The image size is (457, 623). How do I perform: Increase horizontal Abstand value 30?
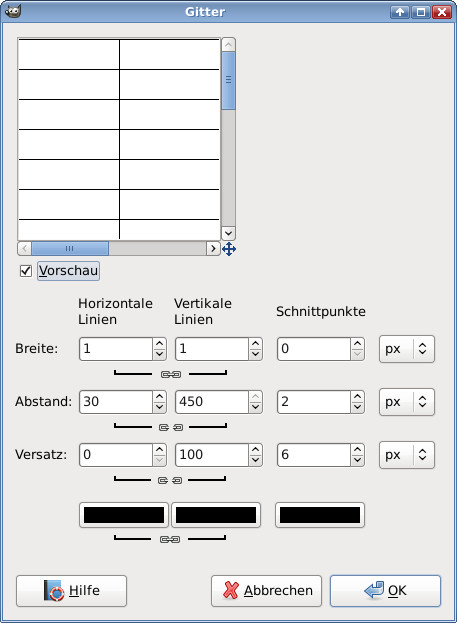pos(159,396)
